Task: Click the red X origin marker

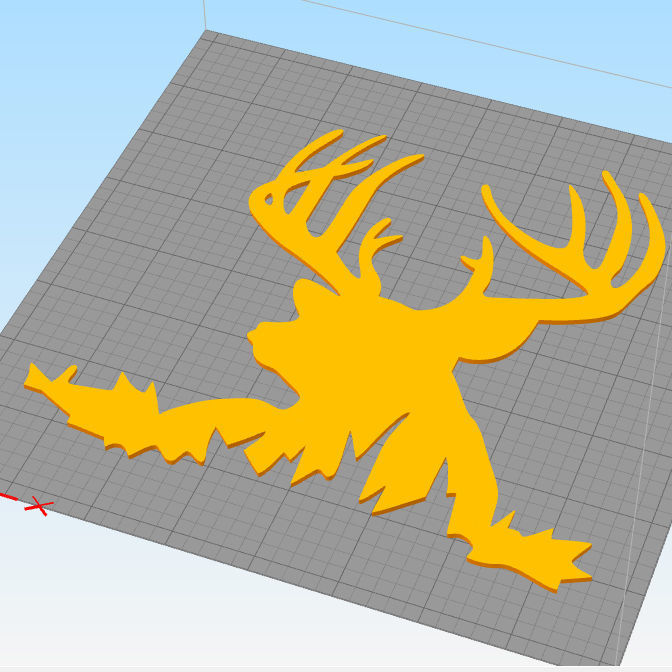Action: pos(39,507)
